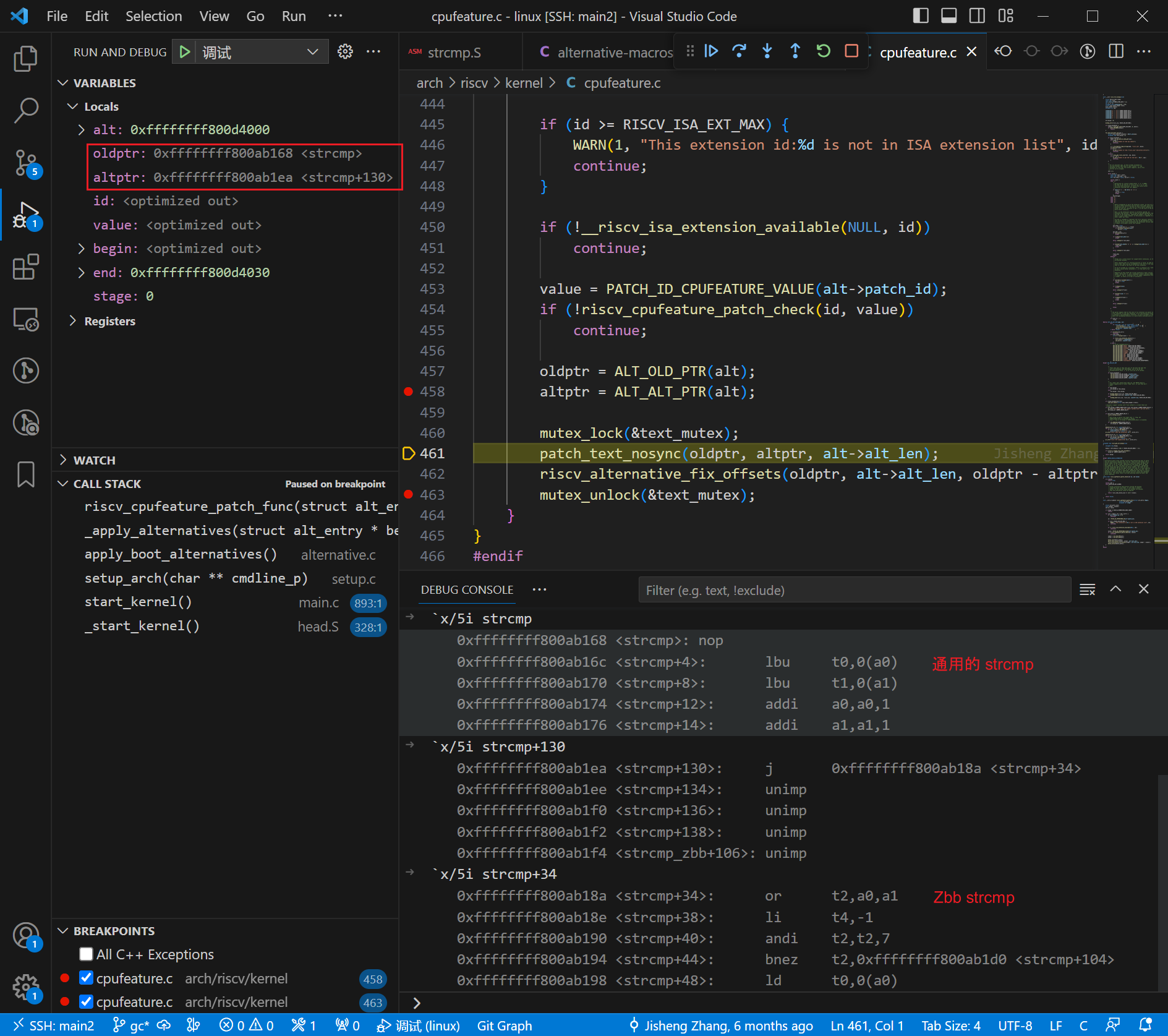Step Over in the debug toolbar
The image size is (1168, 1036).
(739, 51)
